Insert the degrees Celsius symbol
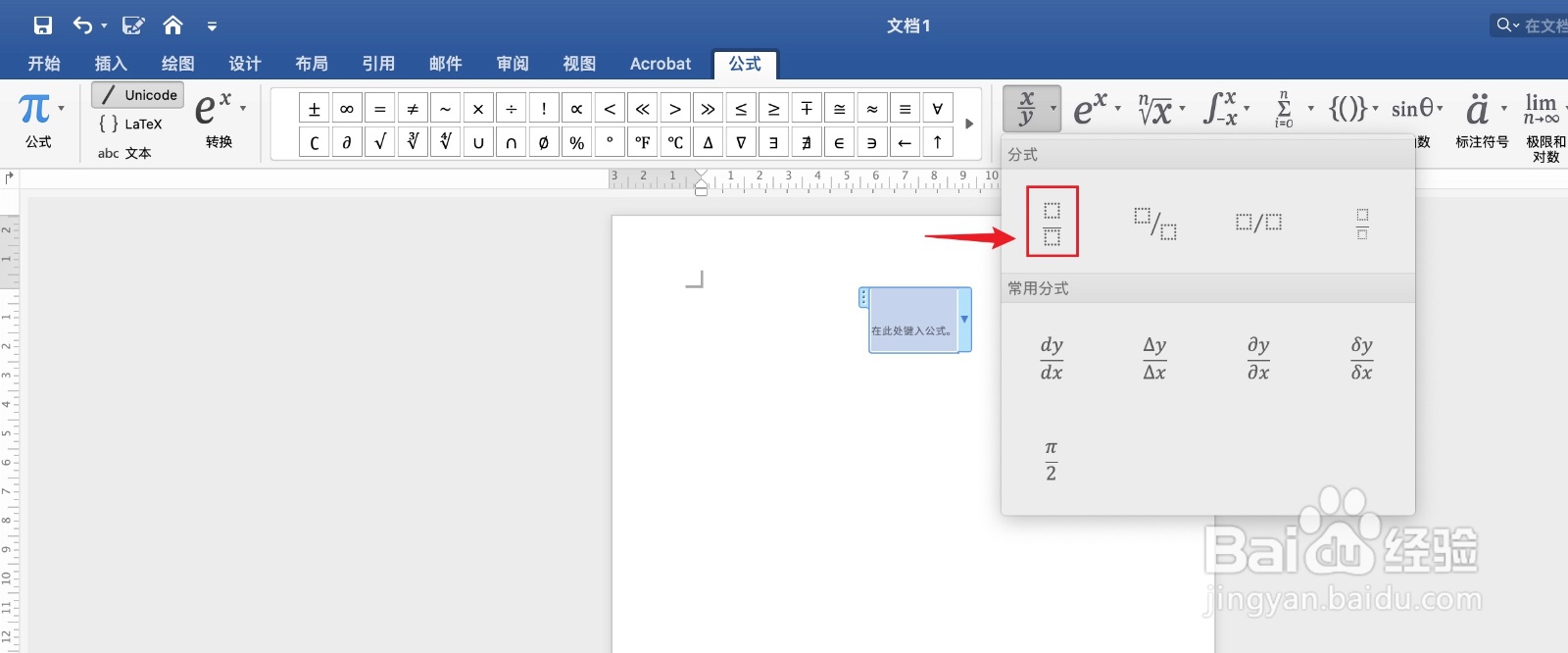 coord(675,142)
